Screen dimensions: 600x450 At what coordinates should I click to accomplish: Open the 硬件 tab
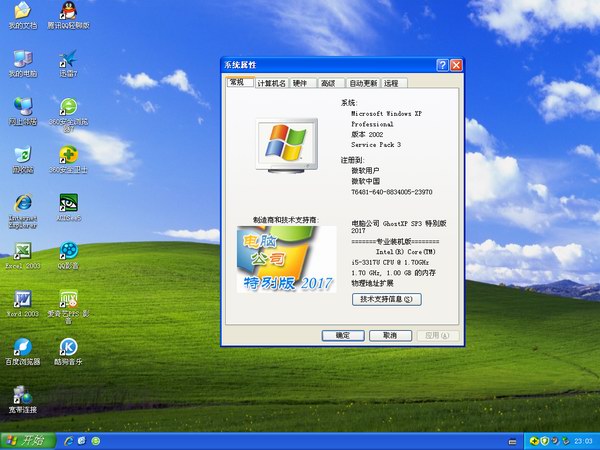click(303, 83)
